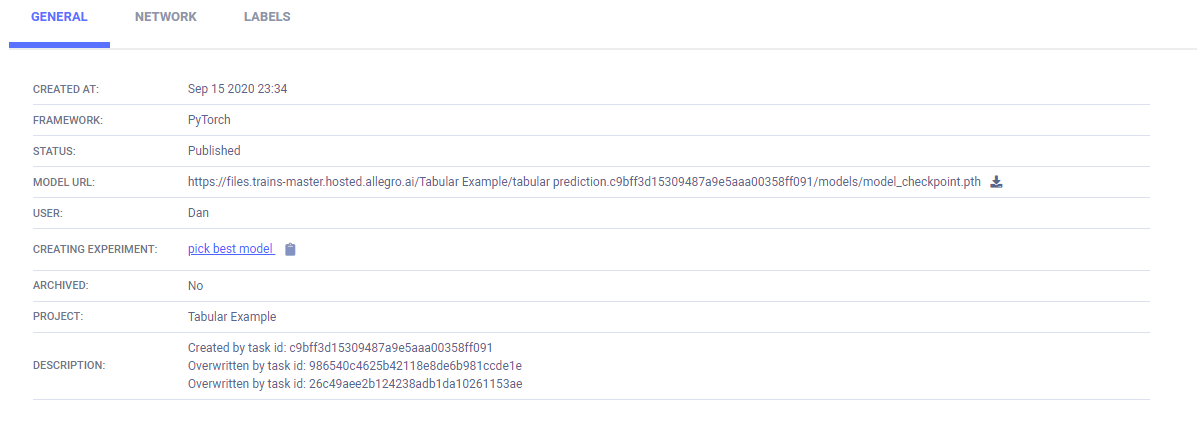Open the LABELS tab
The width and height of the screenshot is (1197, 435).
click(267, 17)
